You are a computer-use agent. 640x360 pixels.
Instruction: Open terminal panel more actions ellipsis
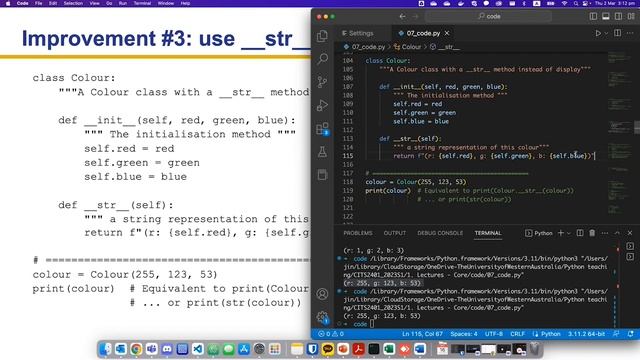[x=605, y=233]
